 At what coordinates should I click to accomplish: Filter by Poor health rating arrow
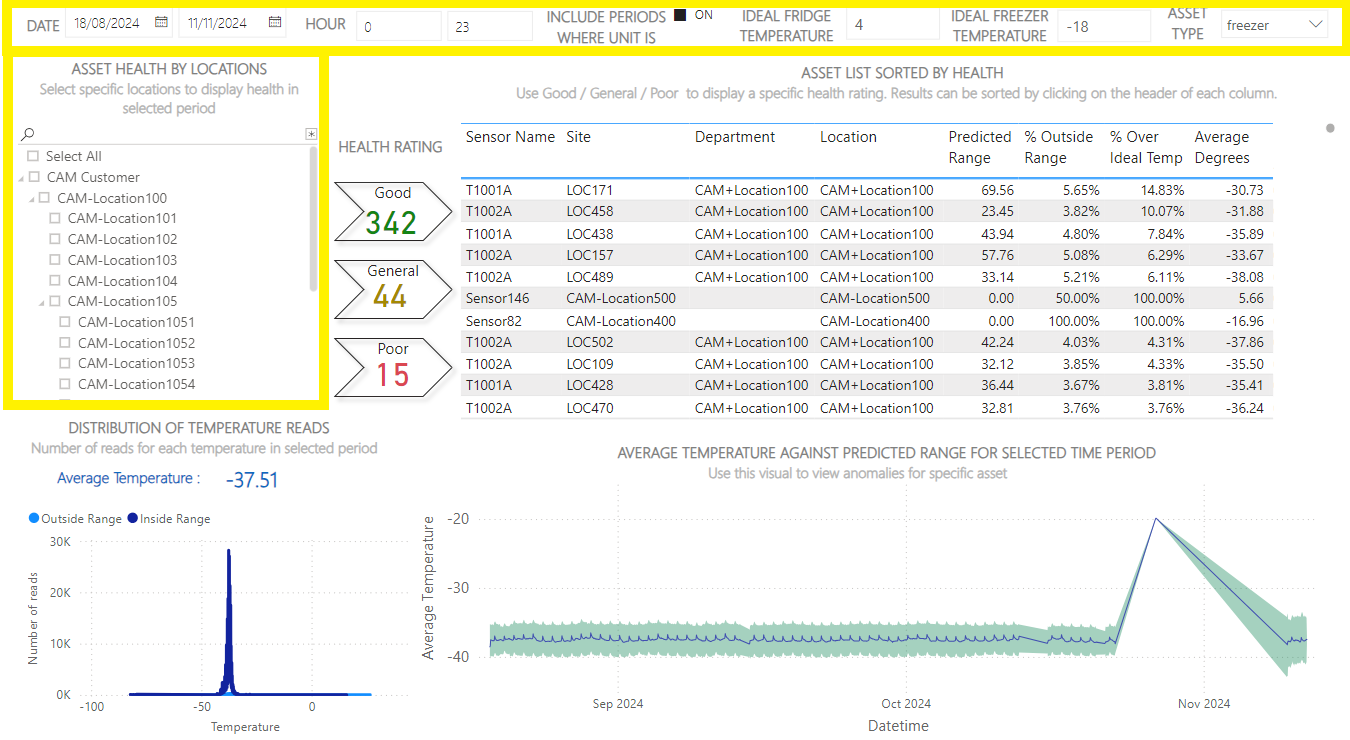click(392, 366)
